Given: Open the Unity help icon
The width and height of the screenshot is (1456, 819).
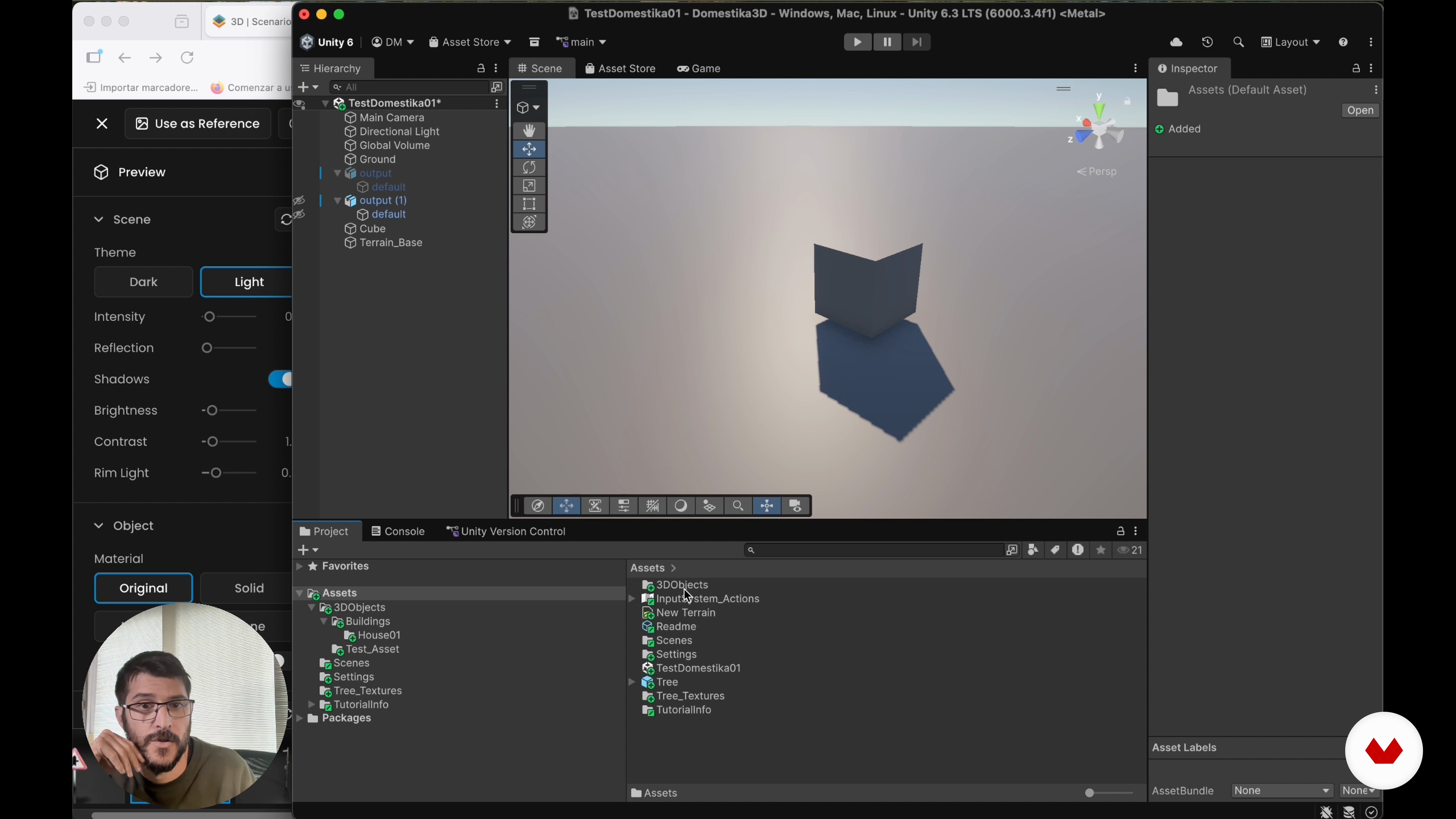Looking at the screenshot, I should [x=1343, y=42].
